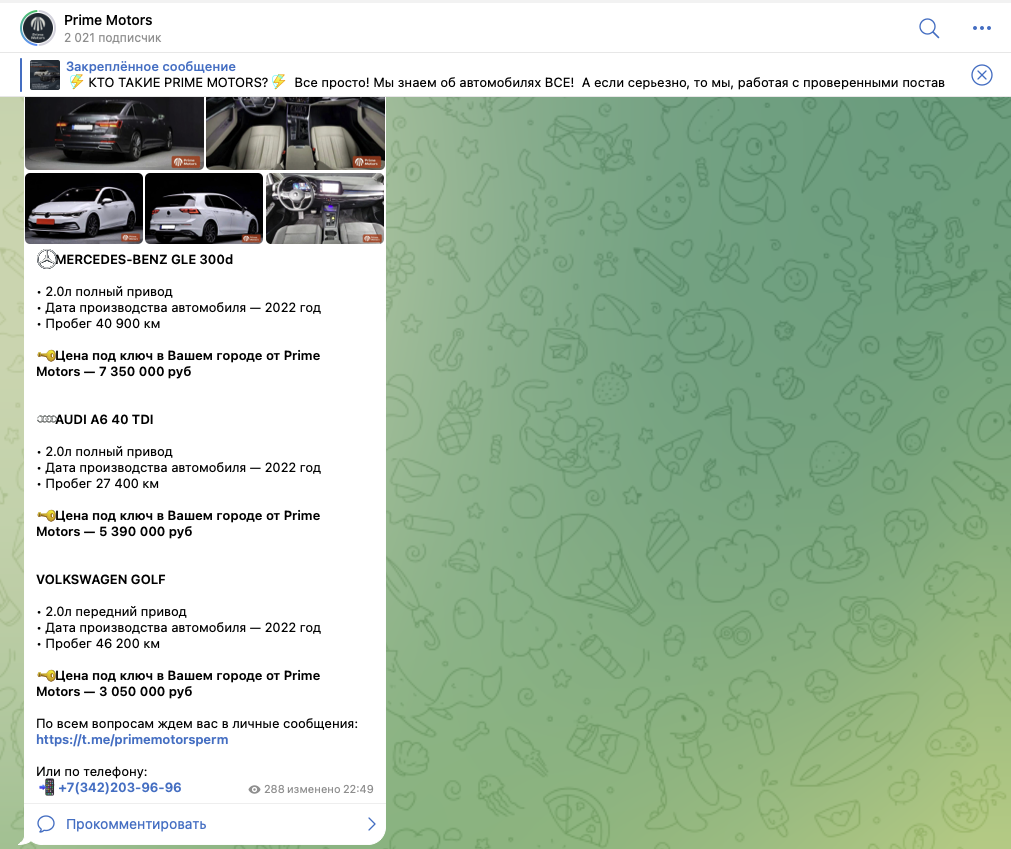Click the message timestamp 22:49
The image size is (1011, 849).
click(357, 790)
